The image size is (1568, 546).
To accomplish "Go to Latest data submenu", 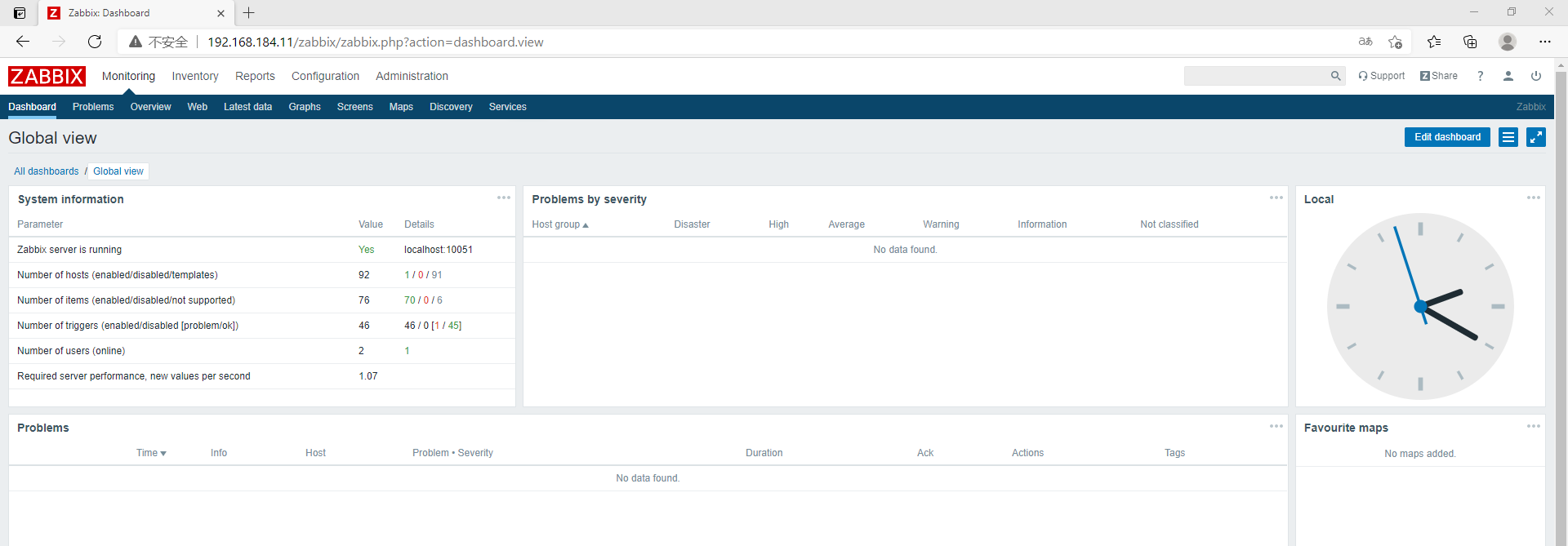I will [x=247, y=107].
